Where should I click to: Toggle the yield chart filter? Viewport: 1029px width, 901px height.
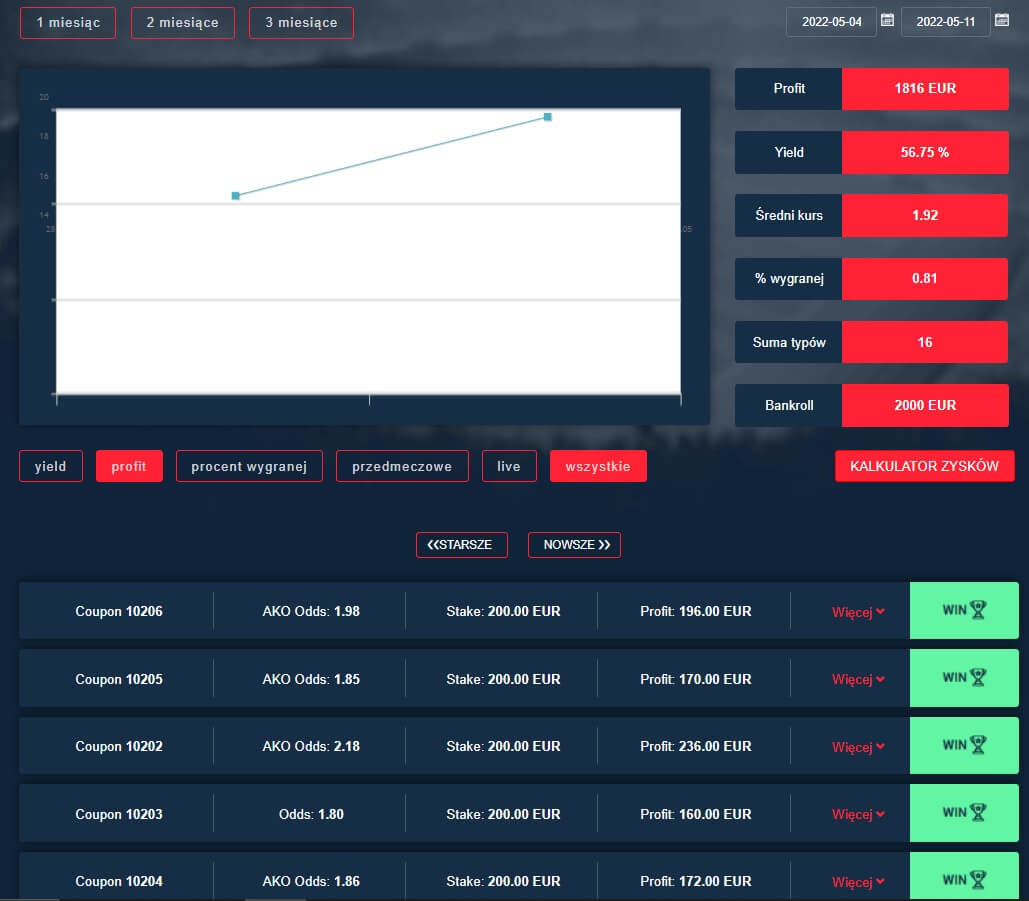51,466
